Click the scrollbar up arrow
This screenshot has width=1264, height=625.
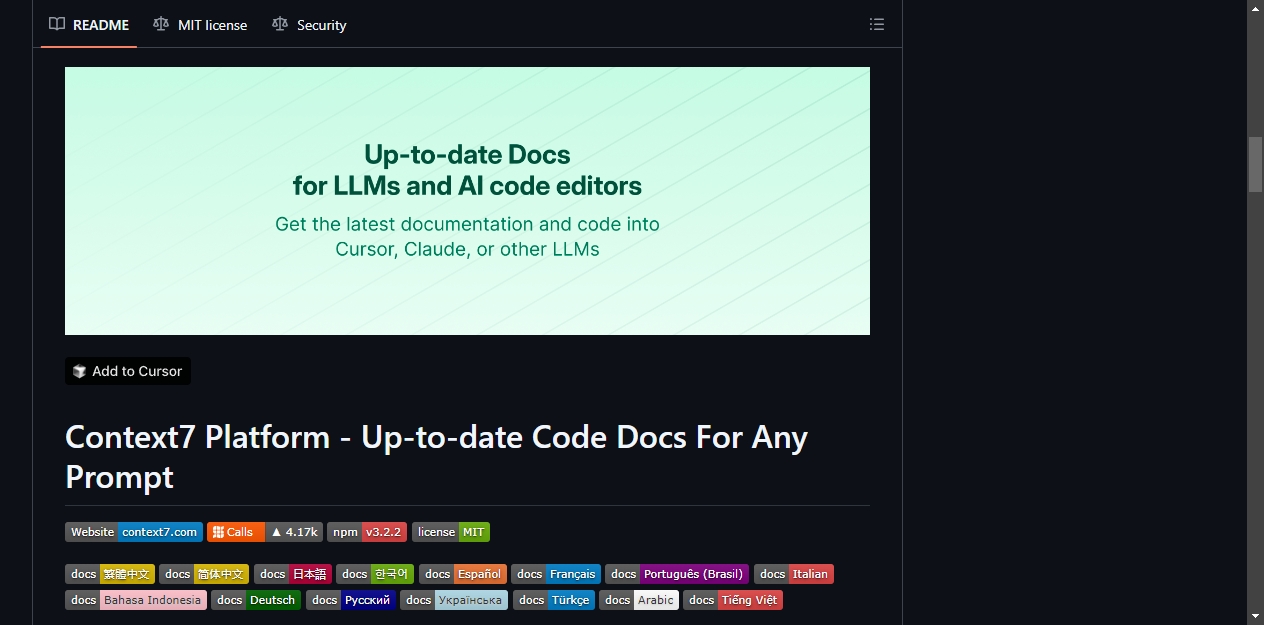click(1255, 8)
